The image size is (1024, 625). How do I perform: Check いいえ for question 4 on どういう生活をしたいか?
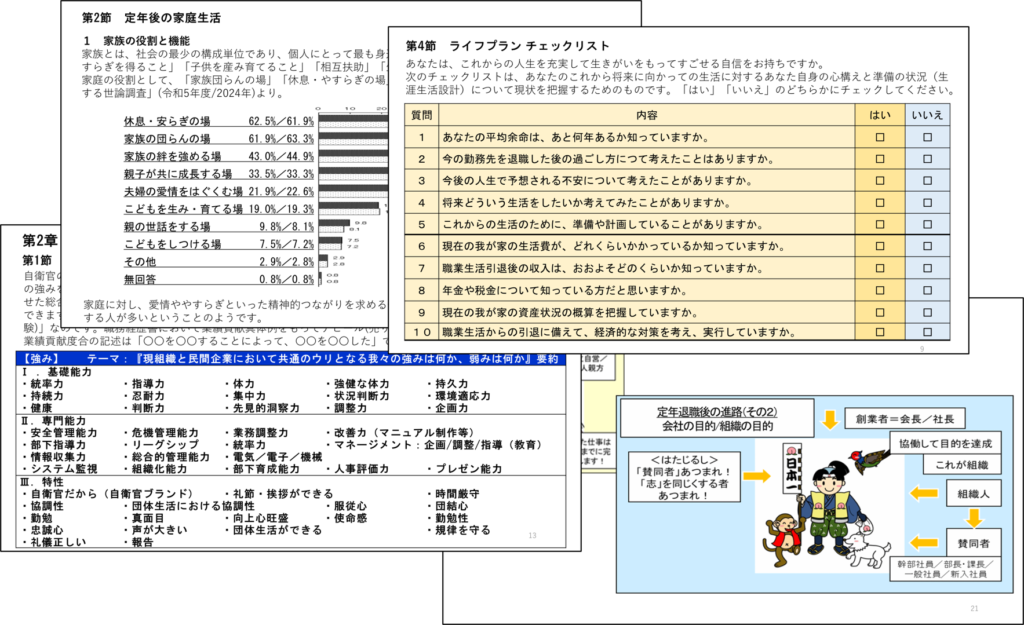(x=927, y=202)
